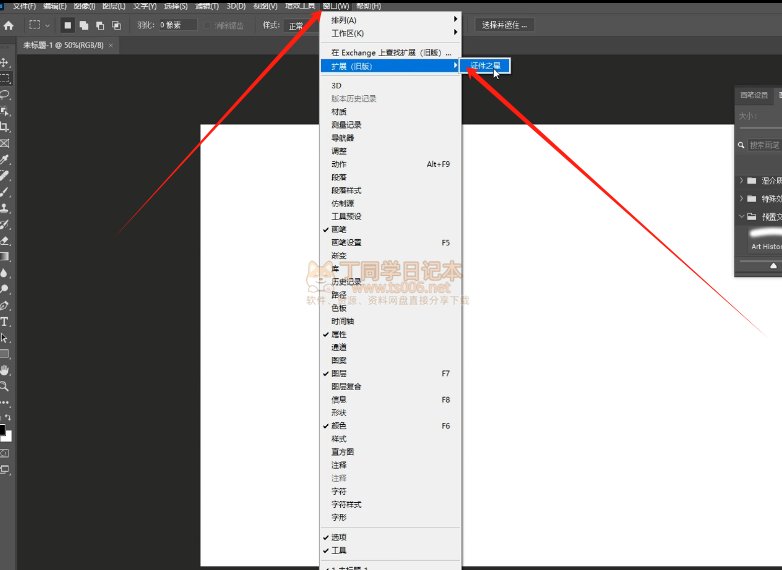Open the 文件(F) menu
Screen dimensions: 782x570
coord(24,6)
